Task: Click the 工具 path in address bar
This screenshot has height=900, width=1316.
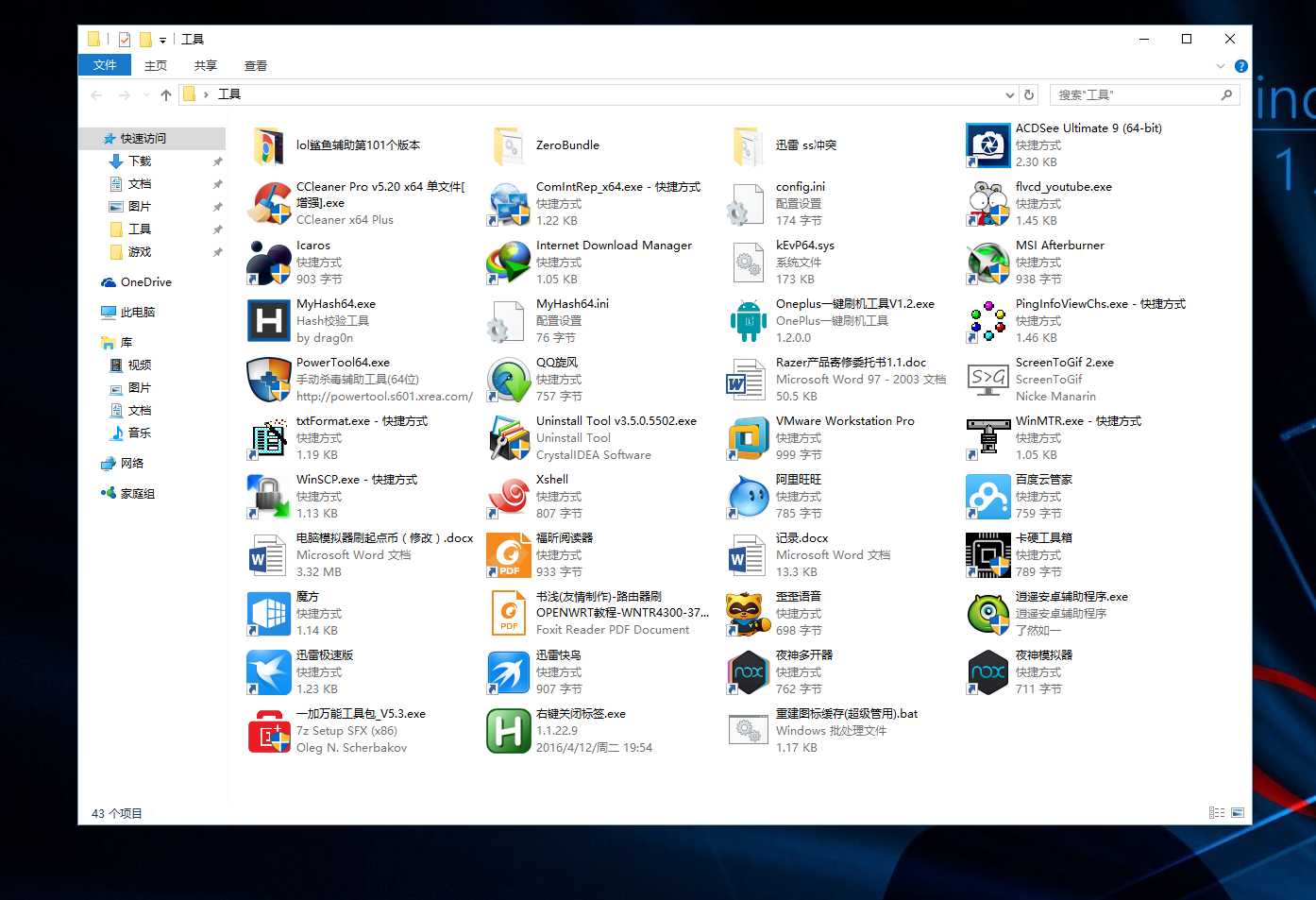Action: coord(229,94)
